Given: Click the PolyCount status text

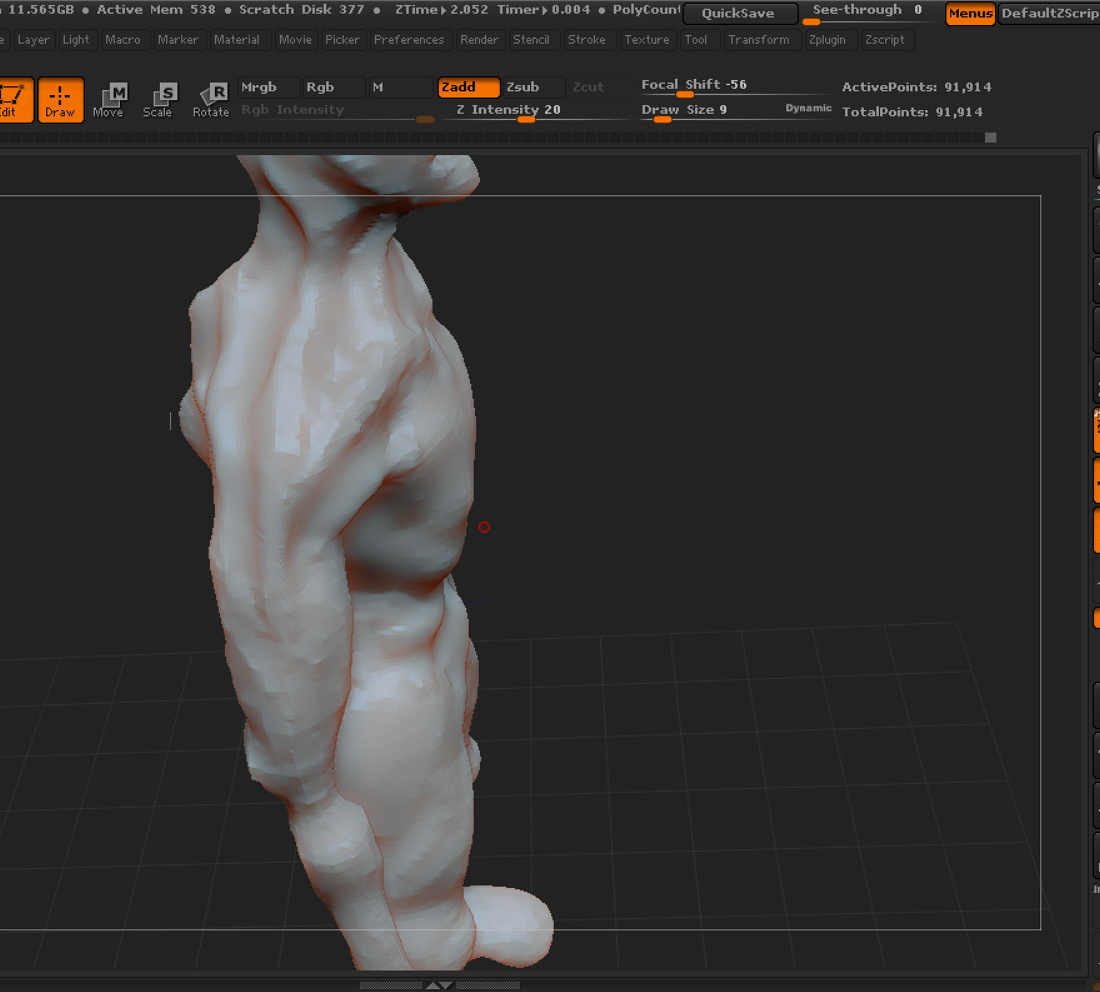Looking at the screenshot, I should 645,10.
